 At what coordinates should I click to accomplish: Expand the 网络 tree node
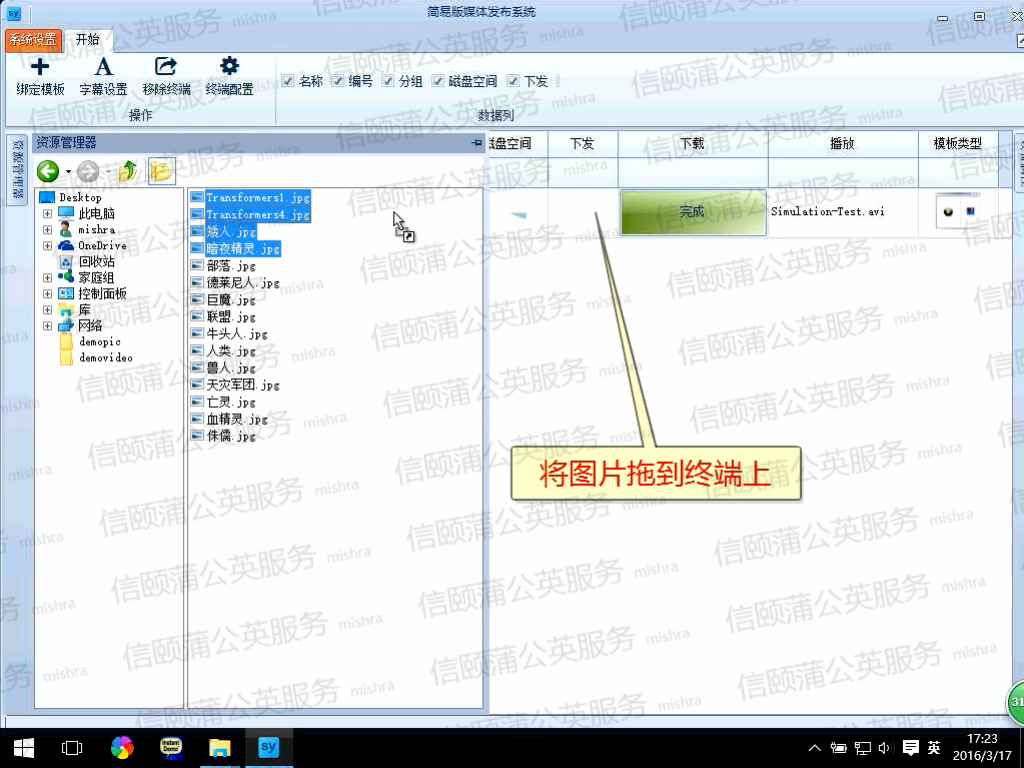[47, 326]
